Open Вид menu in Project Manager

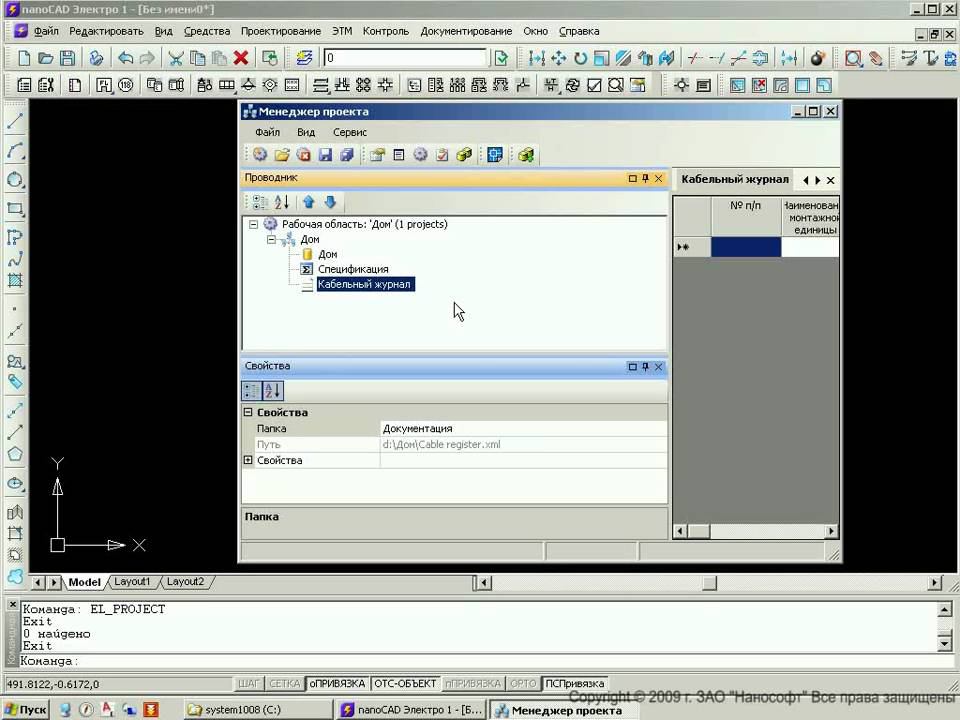[x=306, y=132]
